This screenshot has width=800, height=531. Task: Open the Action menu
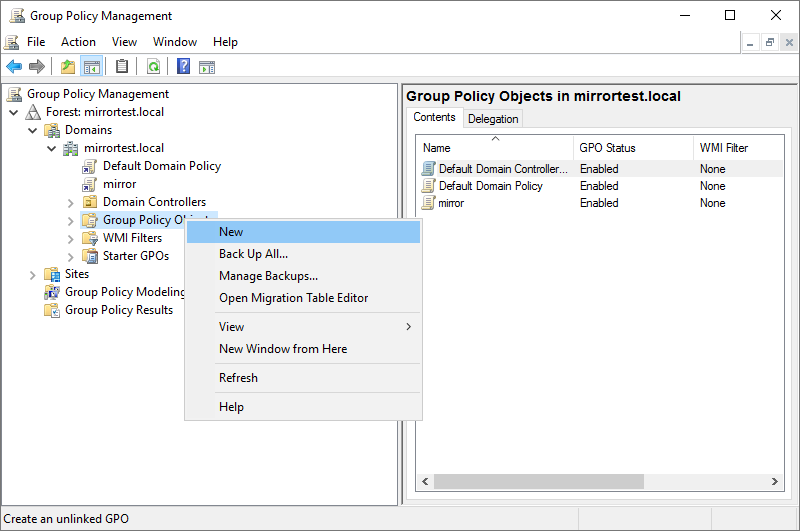(x=78, y=42)
